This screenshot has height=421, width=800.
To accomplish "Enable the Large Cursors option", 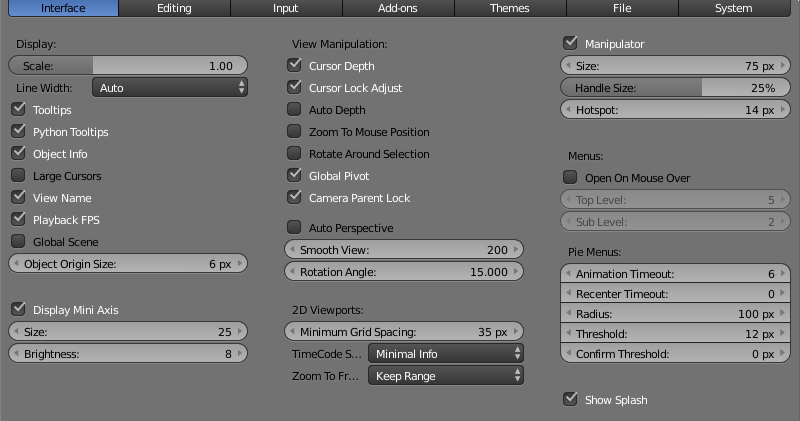I will 18,176.
